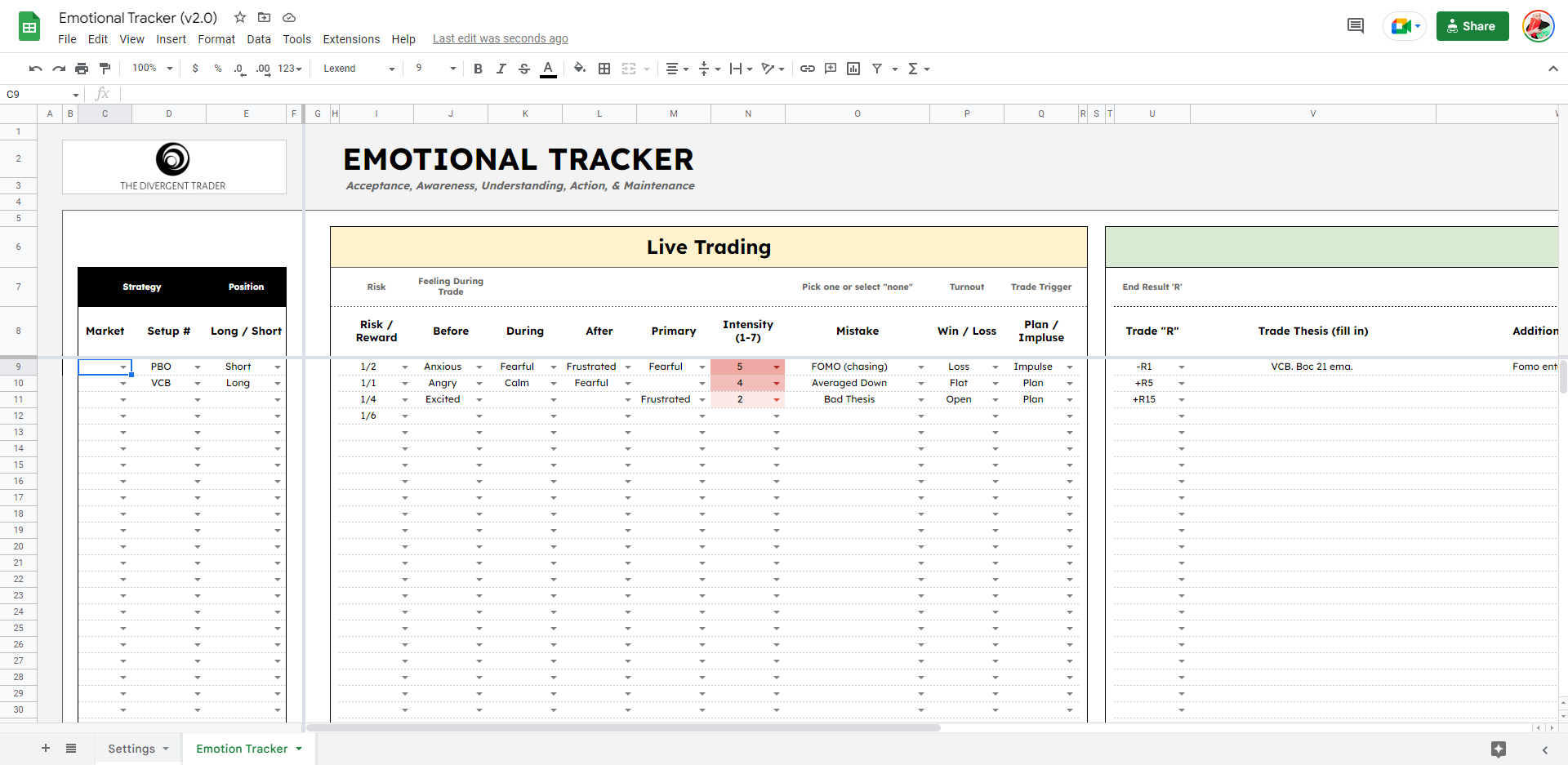The image size is (1568, 765).
Task: Open the Lexend font dropdown
Action: 359,69
